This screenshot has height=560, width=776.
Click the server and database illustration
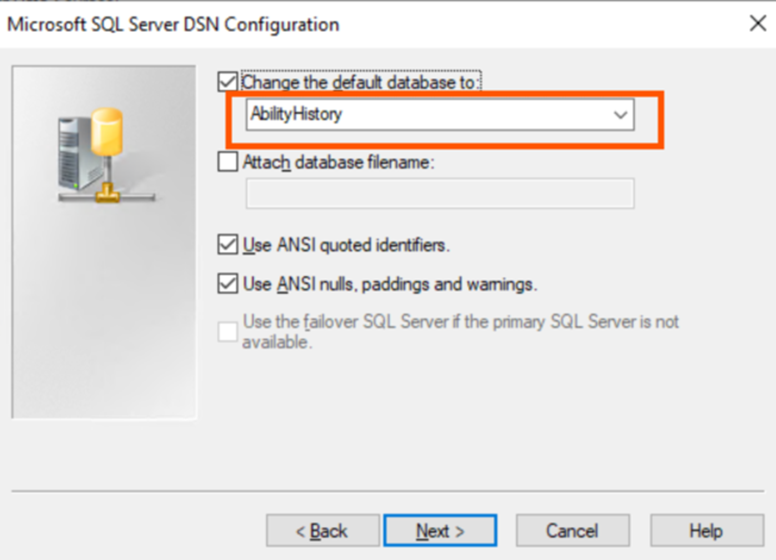[x=106, y=155]
